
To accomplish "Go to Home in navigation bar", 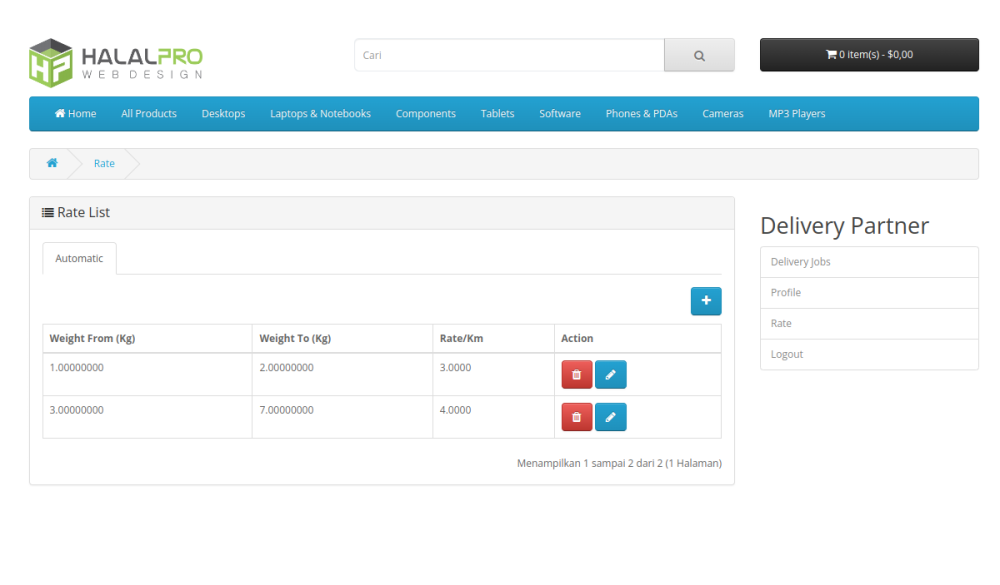I will click(76, 114).
